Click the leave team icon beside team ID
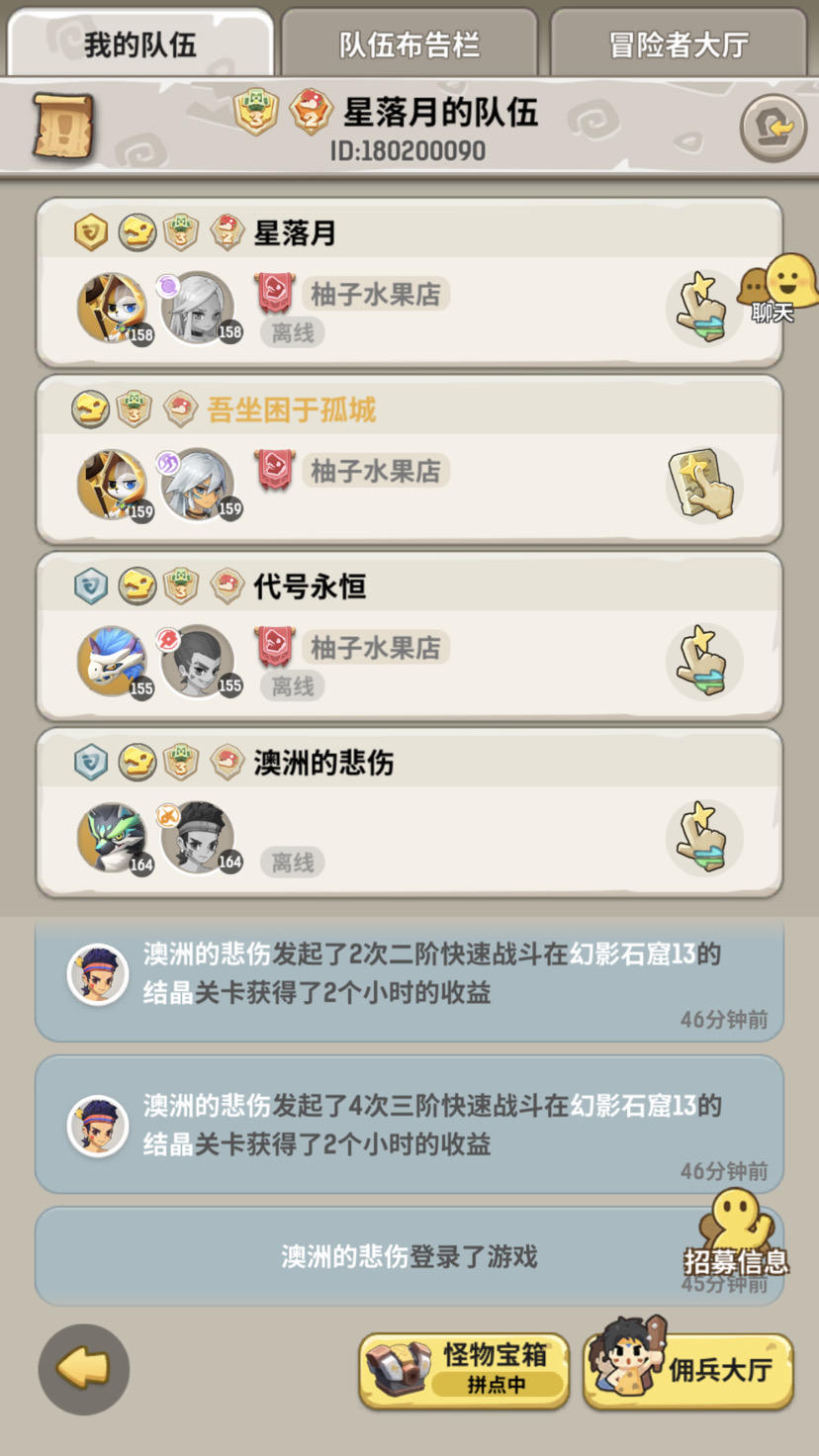 tap(773, 128)
